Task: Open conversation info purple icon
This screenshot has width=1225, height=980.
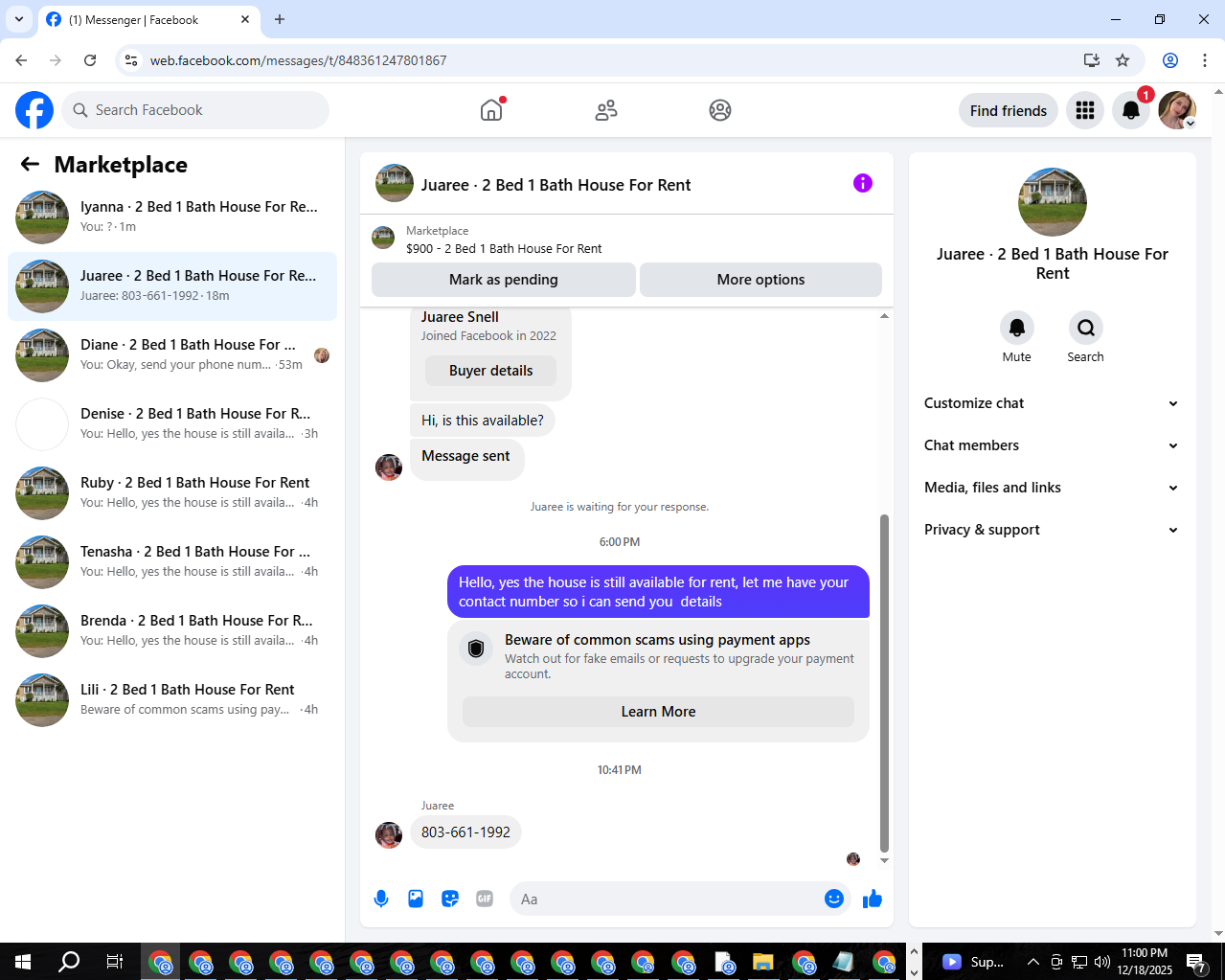Action: tap(863, 183)
